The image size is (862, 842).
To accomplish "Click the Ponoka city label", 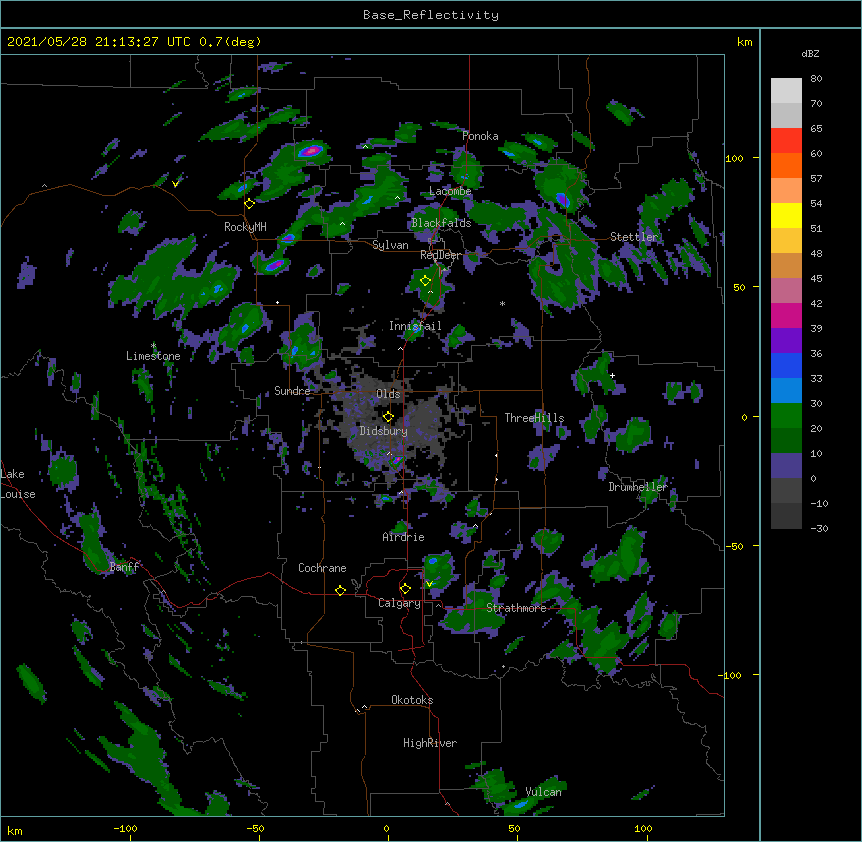I will (x=480, y=136).
